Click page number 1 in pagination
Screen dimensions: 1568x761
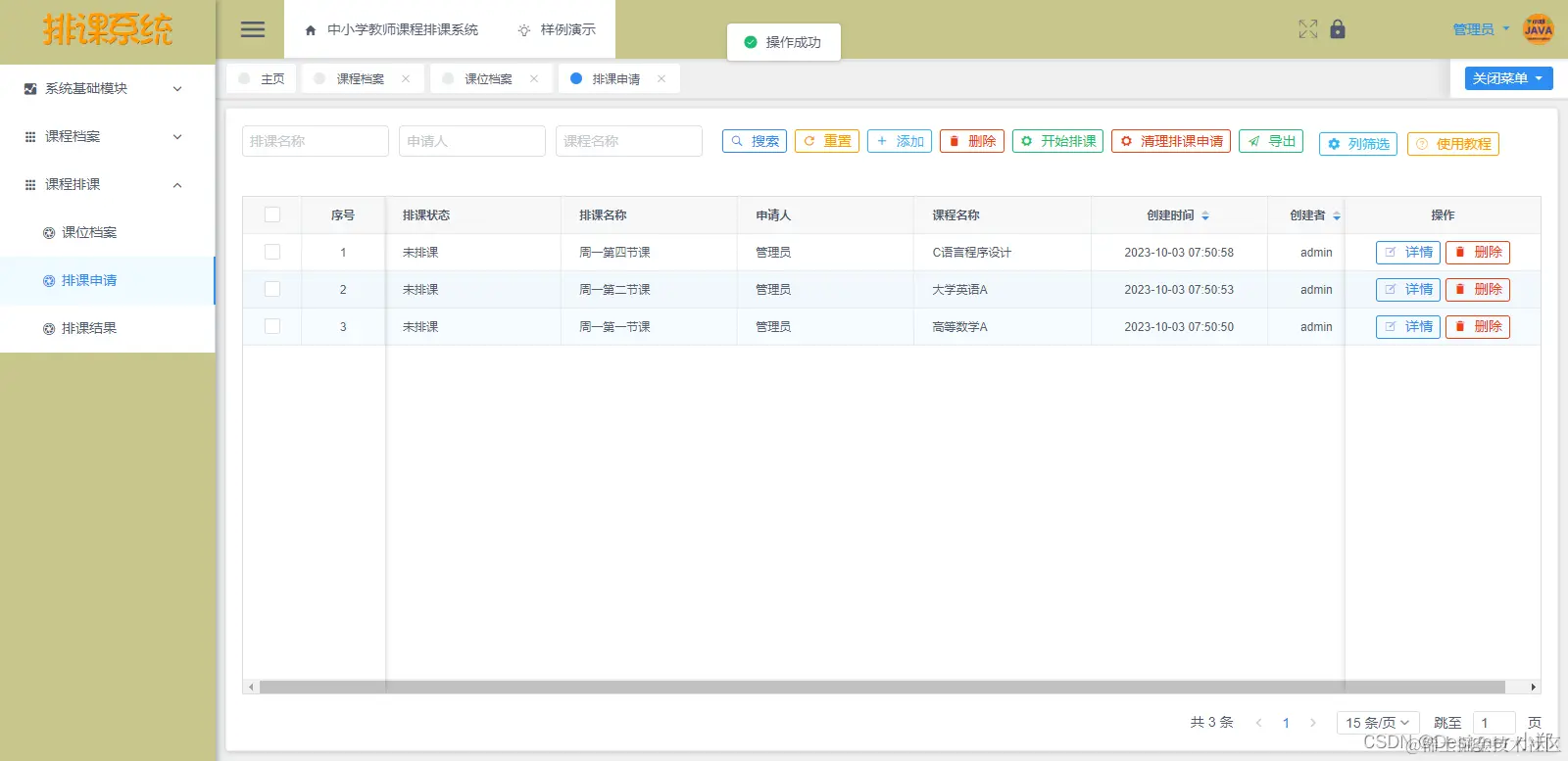click(1286, 723)
